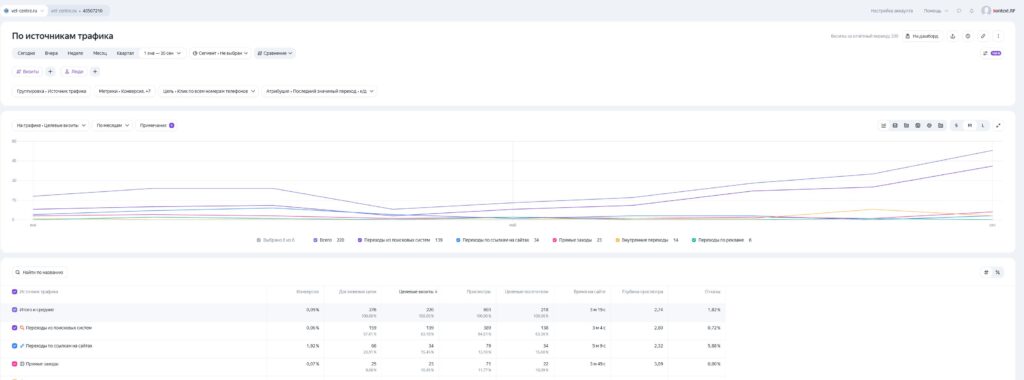This screenshot has width=1024, height=380.
Task: Select the 'Неделя' period tab
Action: (x=75, y=54)
